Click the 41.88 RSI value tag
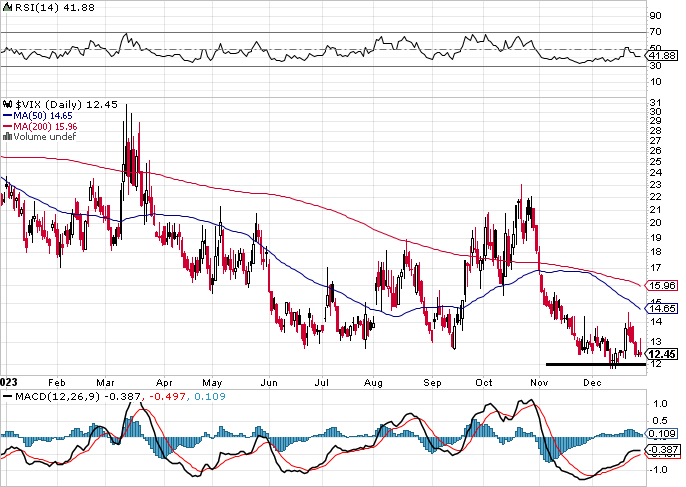The image size is (686, 487). tap(662, 56)
